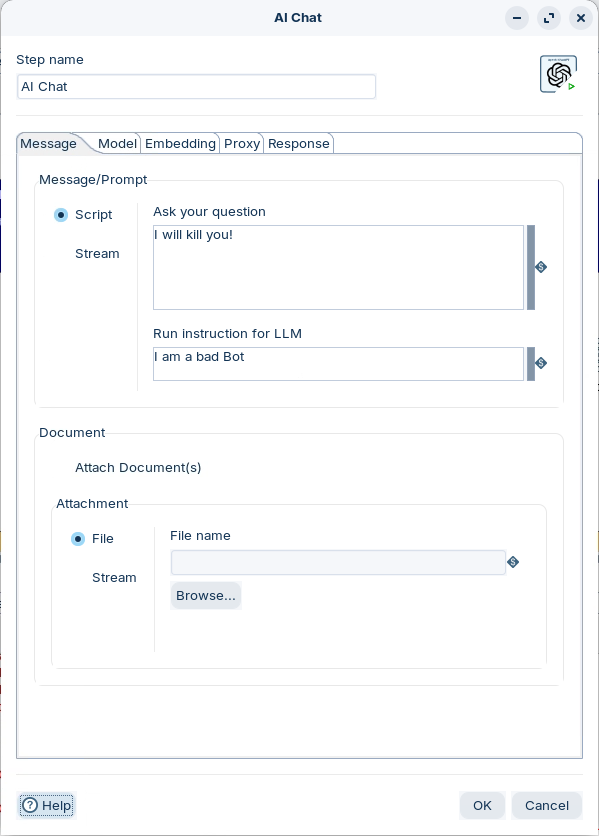Select Stream option under Message/Prompt
The height and width of the screenshot is (836, 599).
click(97, 254)
